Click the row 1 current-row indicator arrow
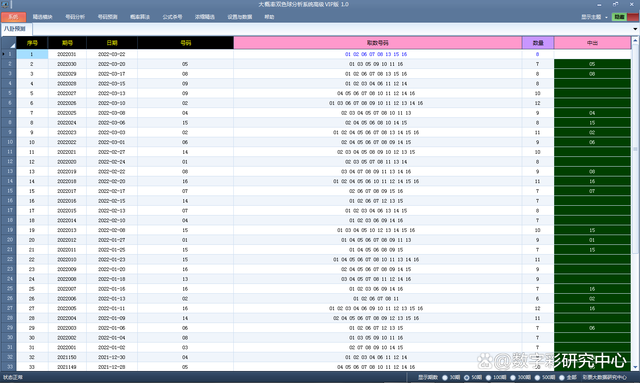This screenshot has height=383, width=640. pos(4,54)
